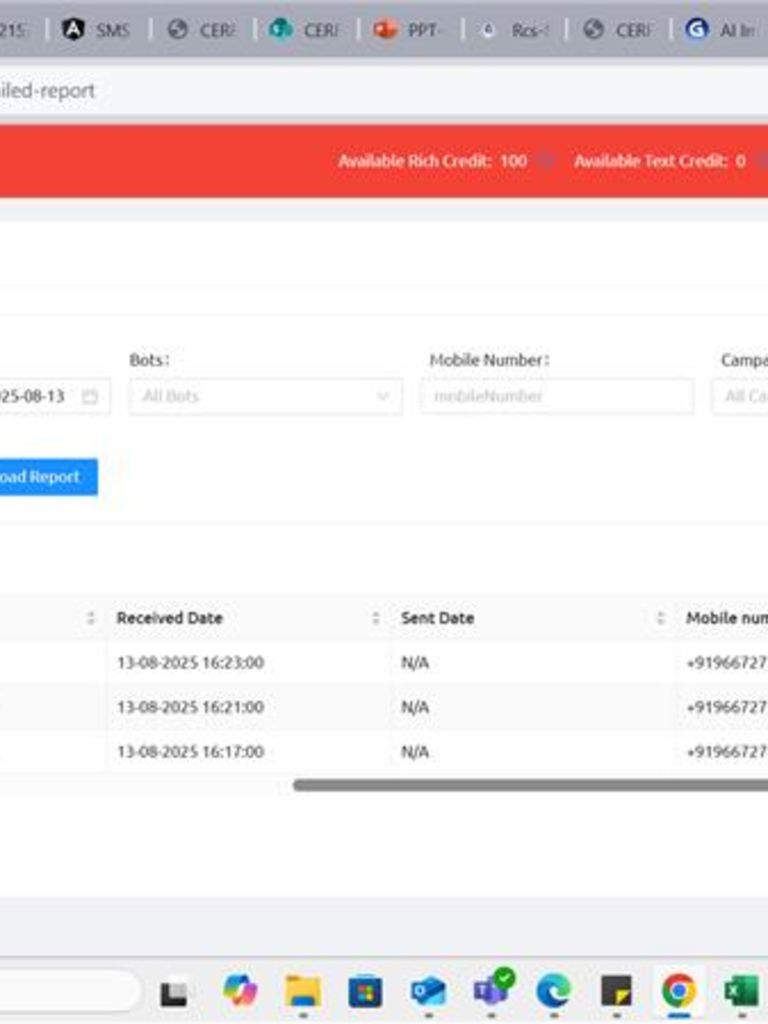Open Outlook from the taskbar

(428, 991)
